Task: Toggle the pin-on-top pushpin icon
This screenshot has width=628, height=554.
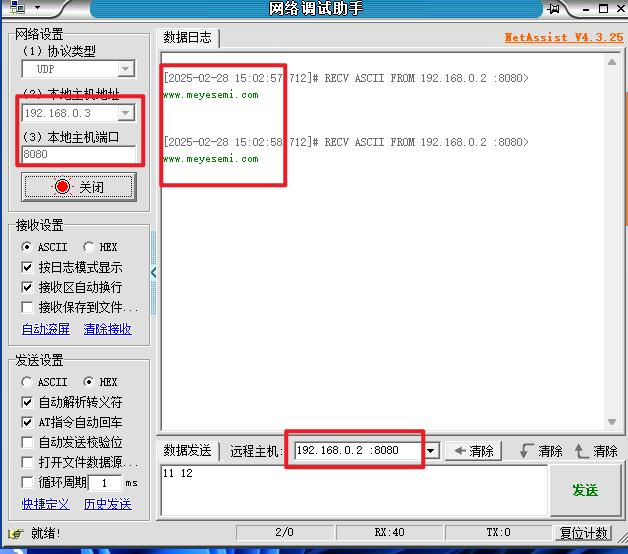Action: tap(554, 8)
